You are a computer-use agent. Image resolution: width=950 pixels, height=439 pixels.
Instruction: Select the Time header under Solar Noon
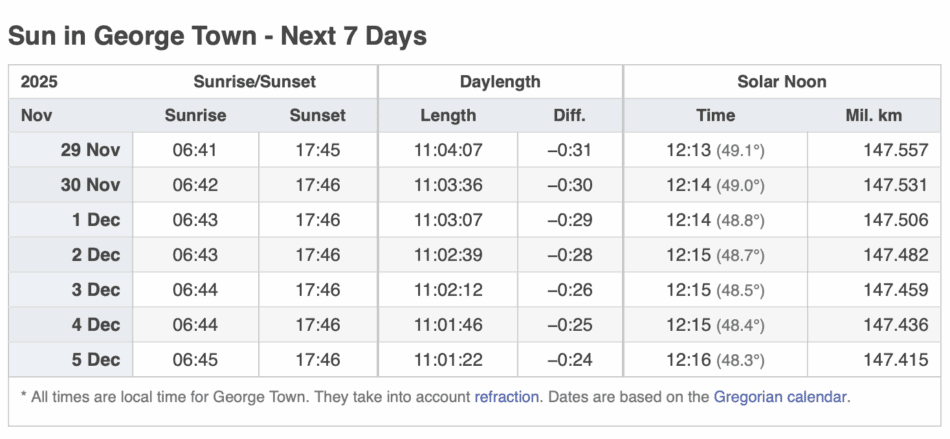click(715, 115)
